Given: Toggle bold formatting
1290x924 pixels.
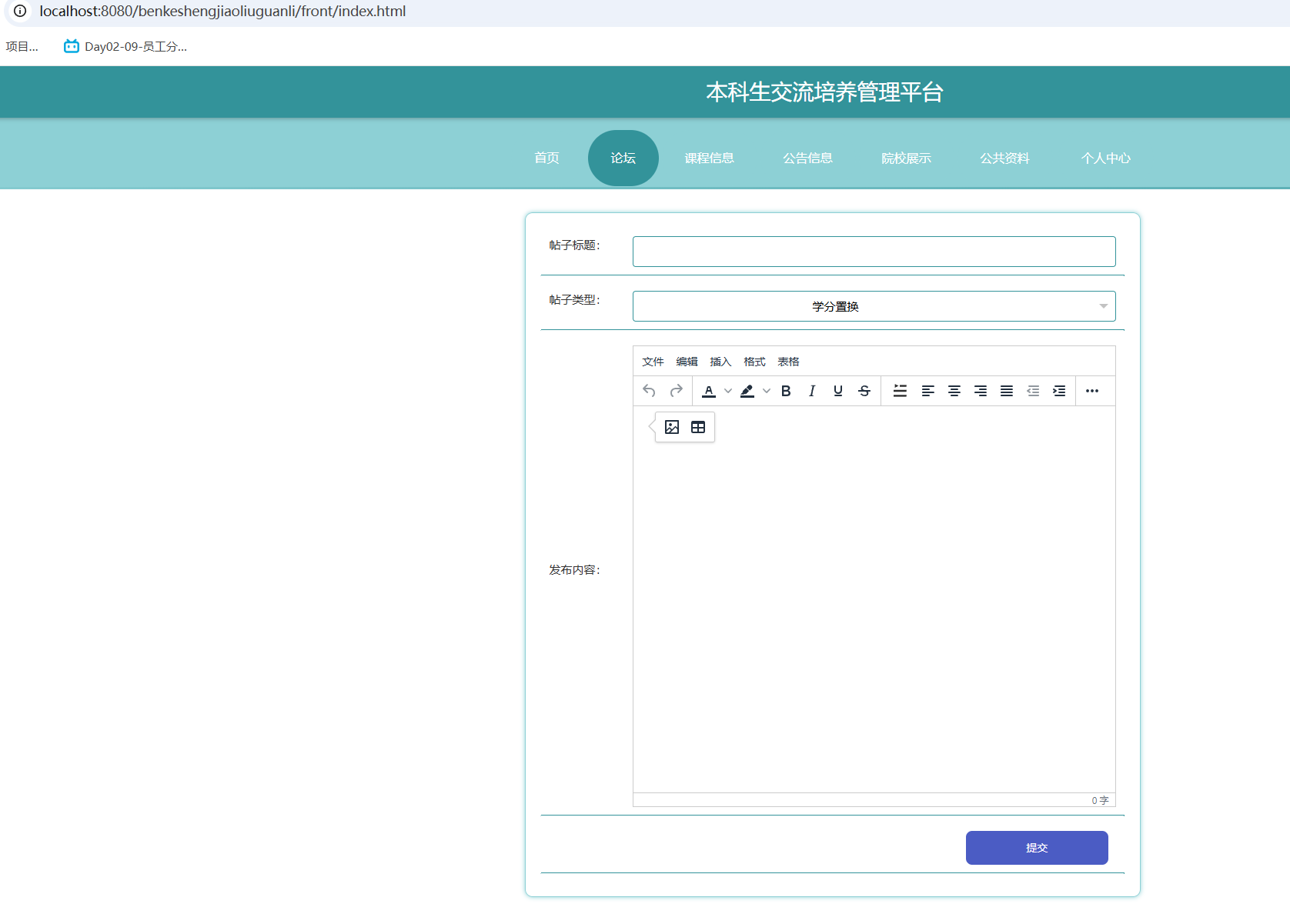Looking at the screenshot, I should click(786, 391).
